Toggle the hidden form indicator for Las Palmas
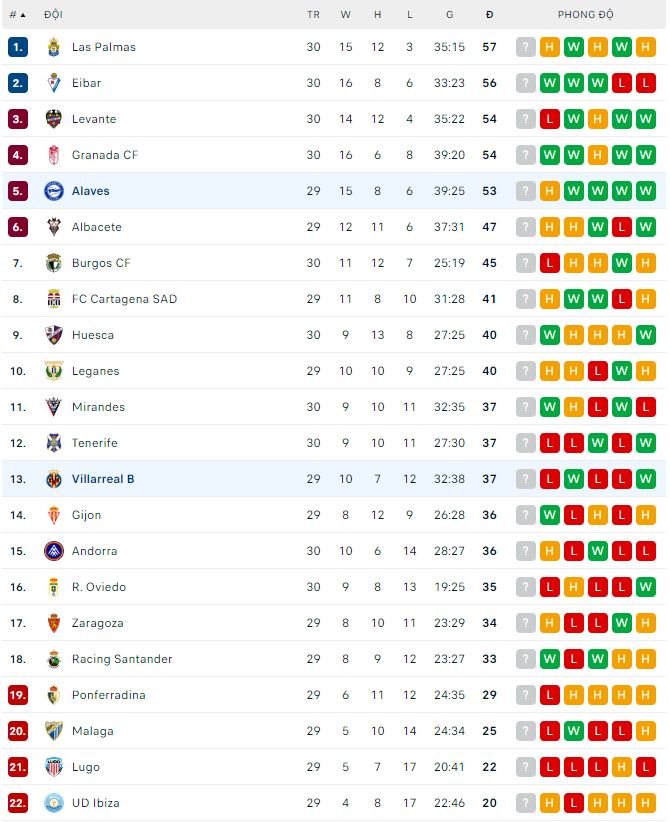The height and width of the screenshot is (822, 670). click(525, 47)
